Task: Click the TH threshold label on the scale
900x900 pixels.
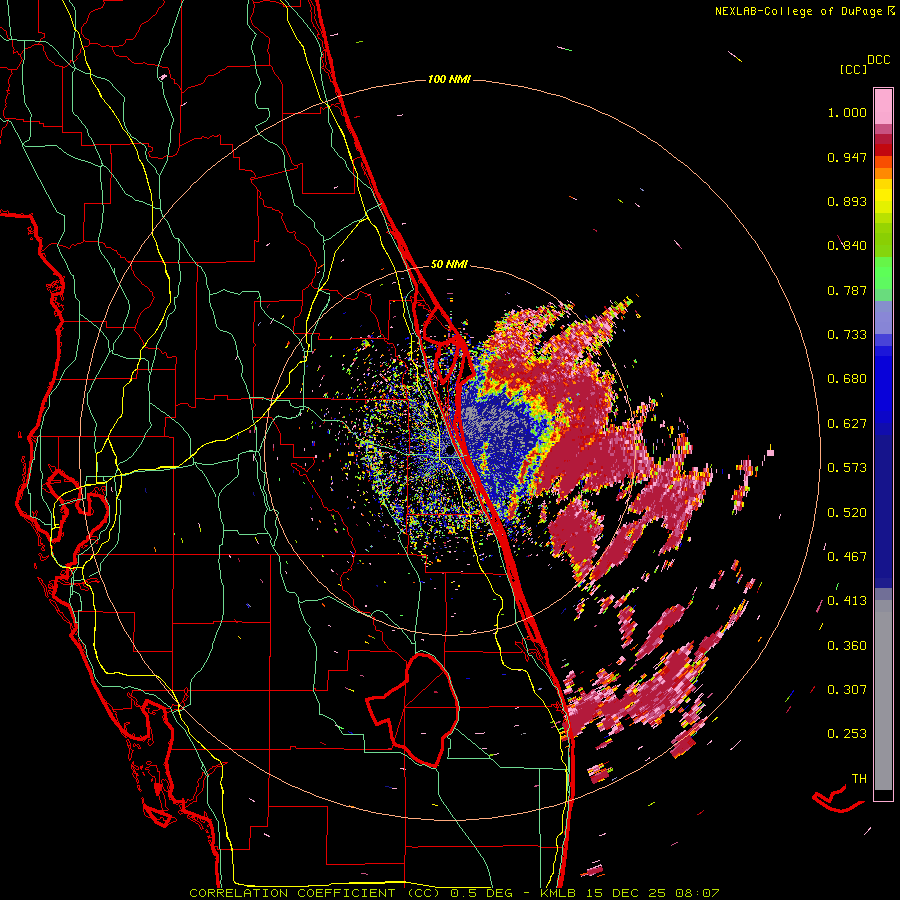Action: coord(859,779)
